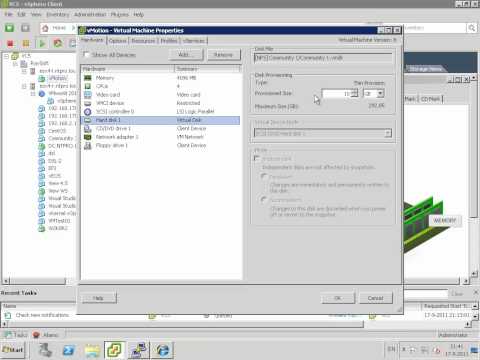Switch to the Options tab

[x=118, y=41]
